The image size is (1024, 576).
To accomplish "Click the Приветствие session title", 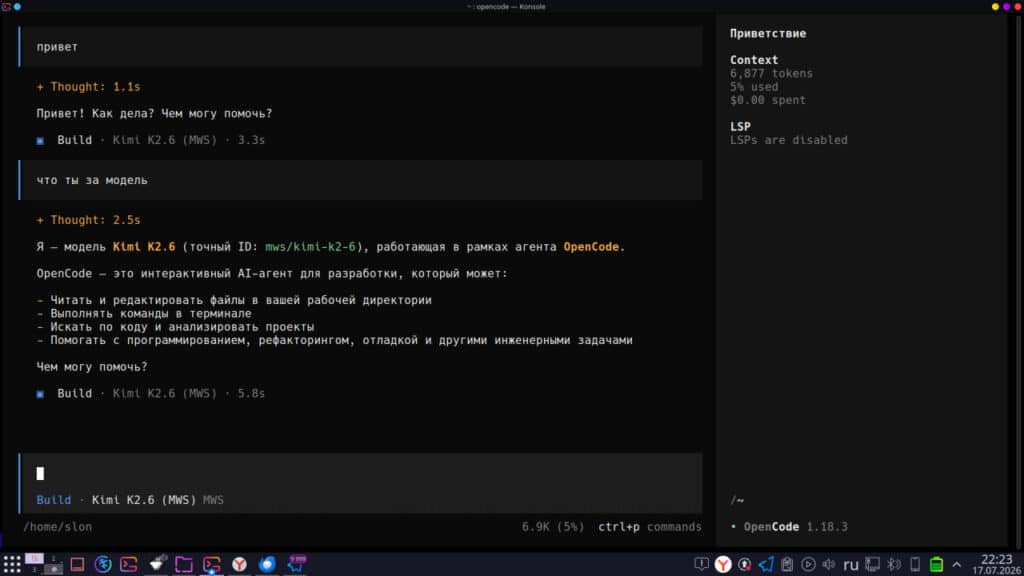I will (768, 33).
